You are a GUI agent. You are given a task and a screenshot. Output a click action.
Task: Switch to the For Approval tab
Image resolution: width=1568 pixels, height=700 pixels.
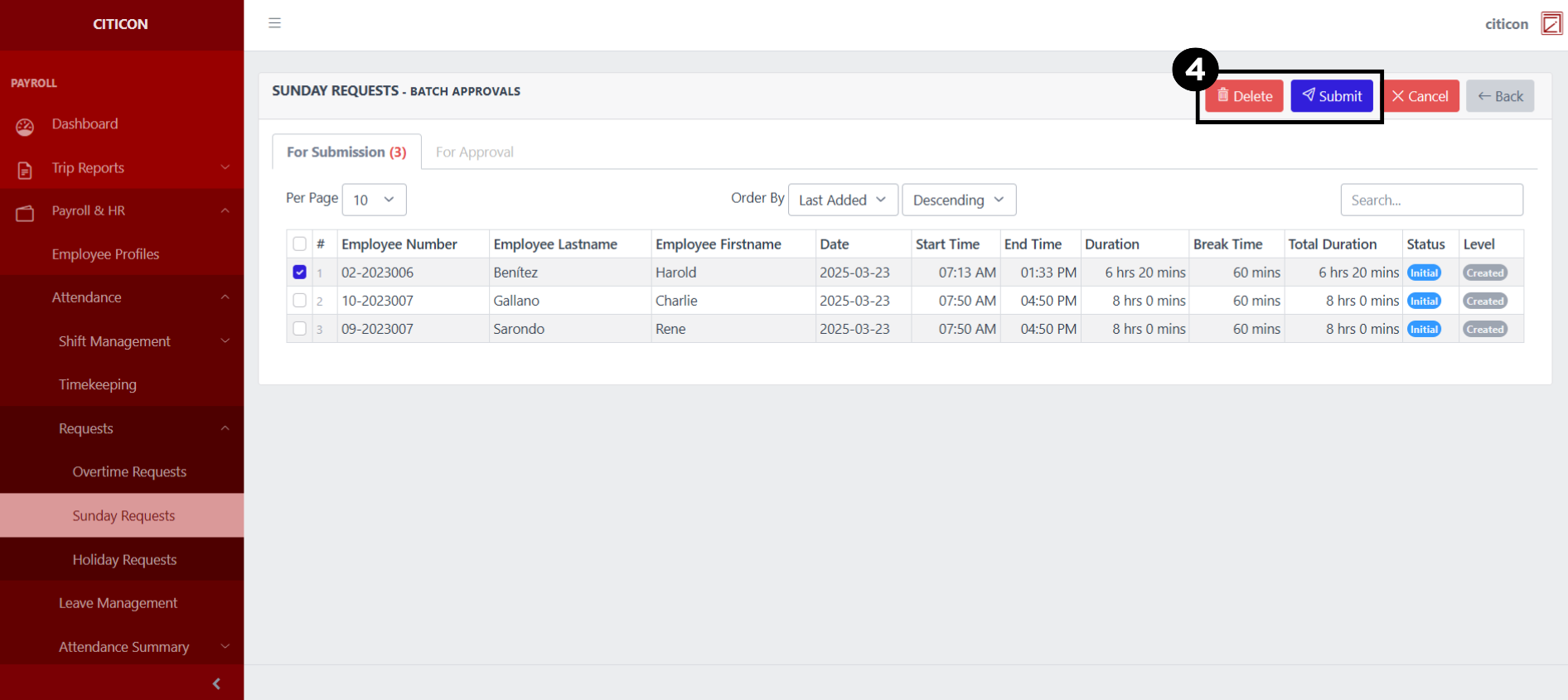[x=475, y=152]
